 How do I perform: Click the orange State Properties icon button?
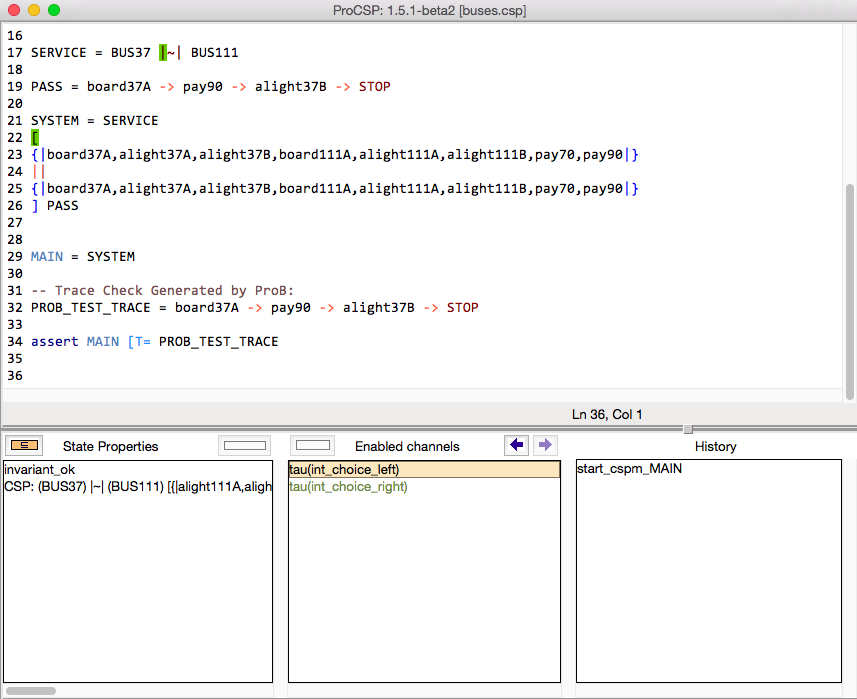24,445
